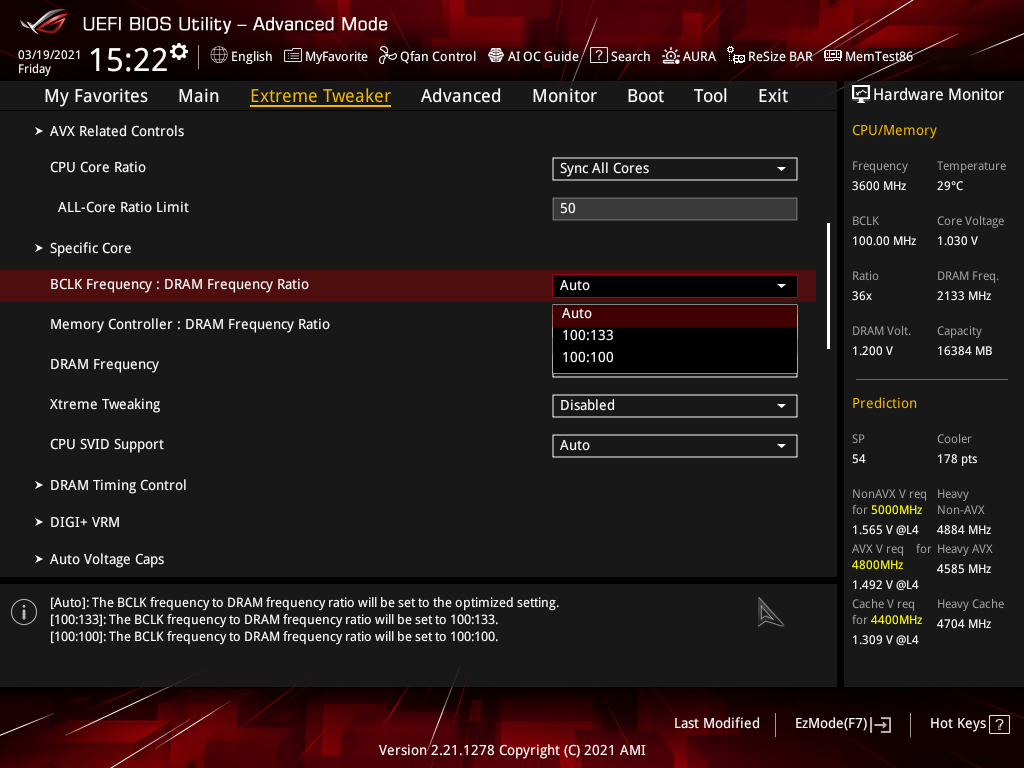This screenshot has width=1024, height=768.
Task: Click the 03/19/2021 date display
Action: [50, 55]
